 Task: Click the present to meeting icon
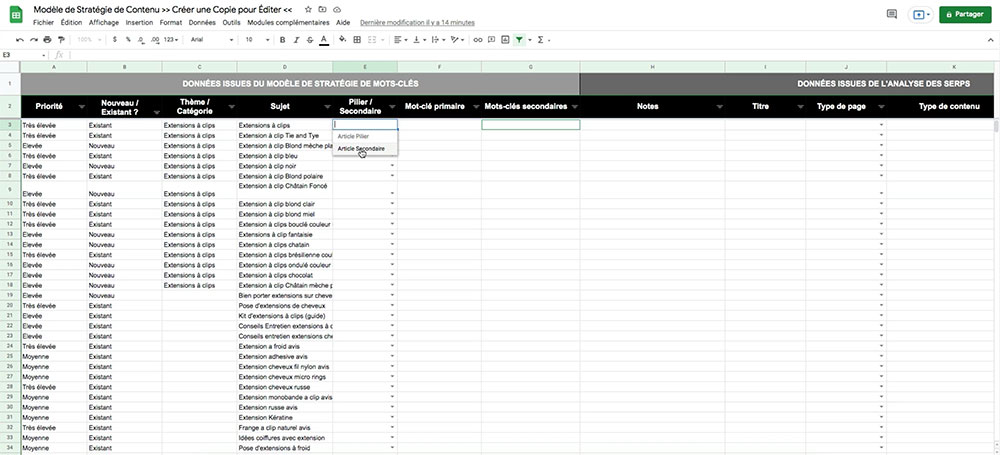[920, 14]
